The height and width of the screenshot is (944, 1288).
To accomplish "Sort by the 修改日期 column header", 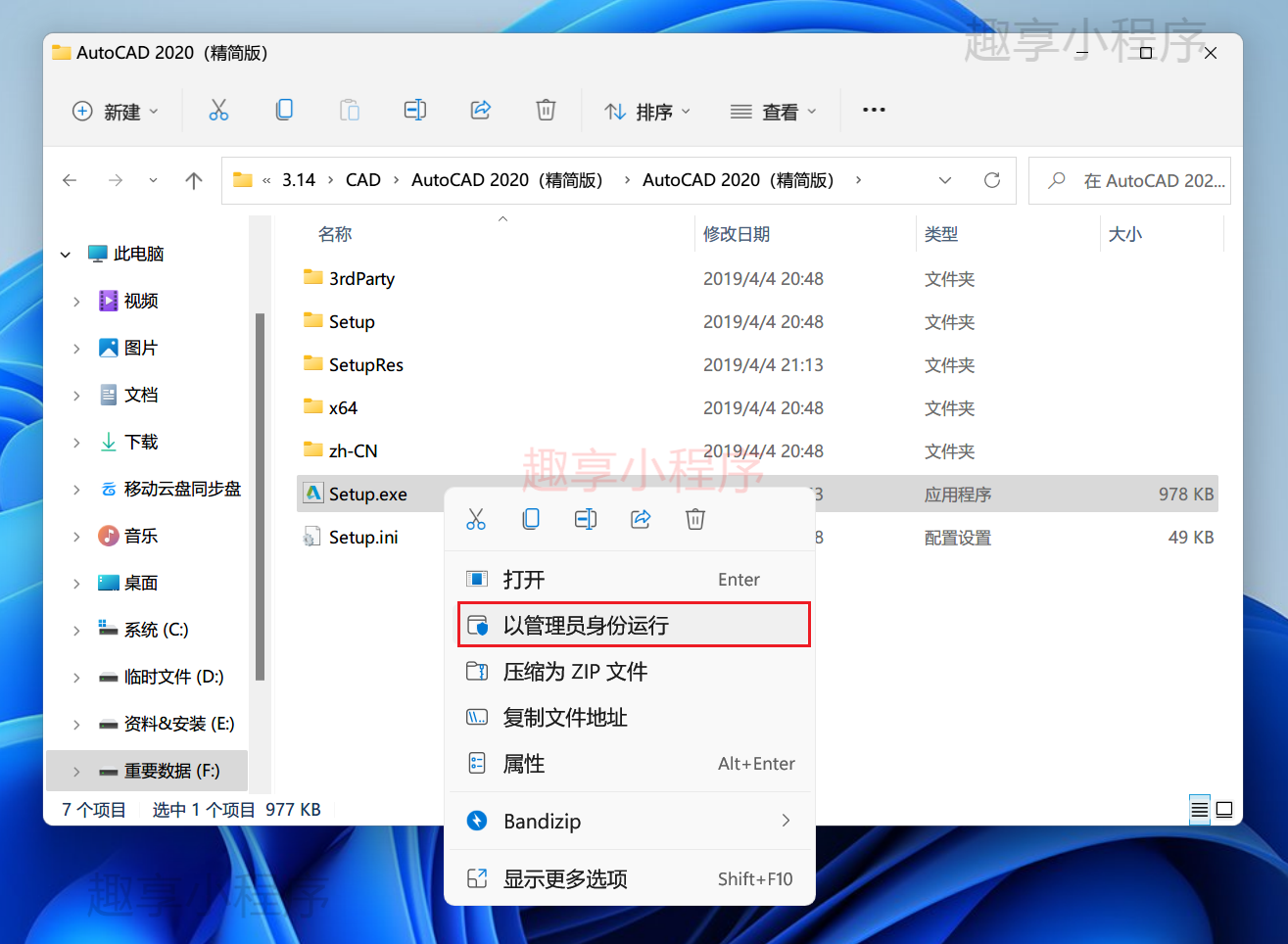I will (737, 234).
